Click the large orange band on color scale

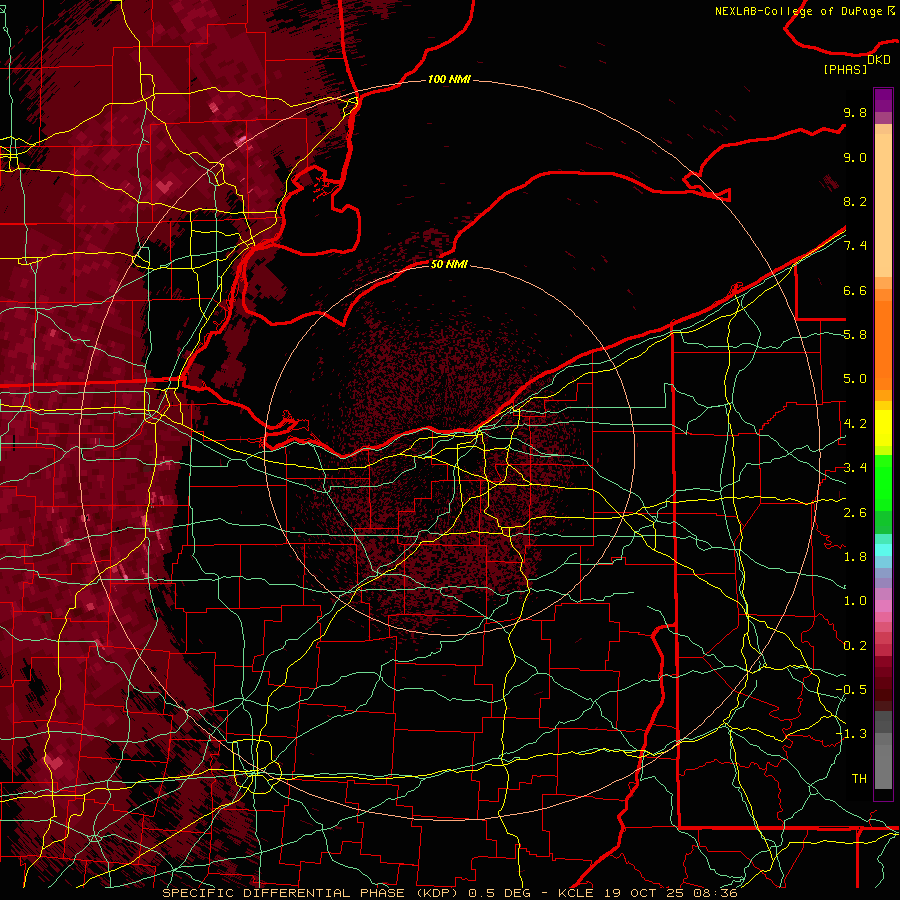tap(883, 344)
